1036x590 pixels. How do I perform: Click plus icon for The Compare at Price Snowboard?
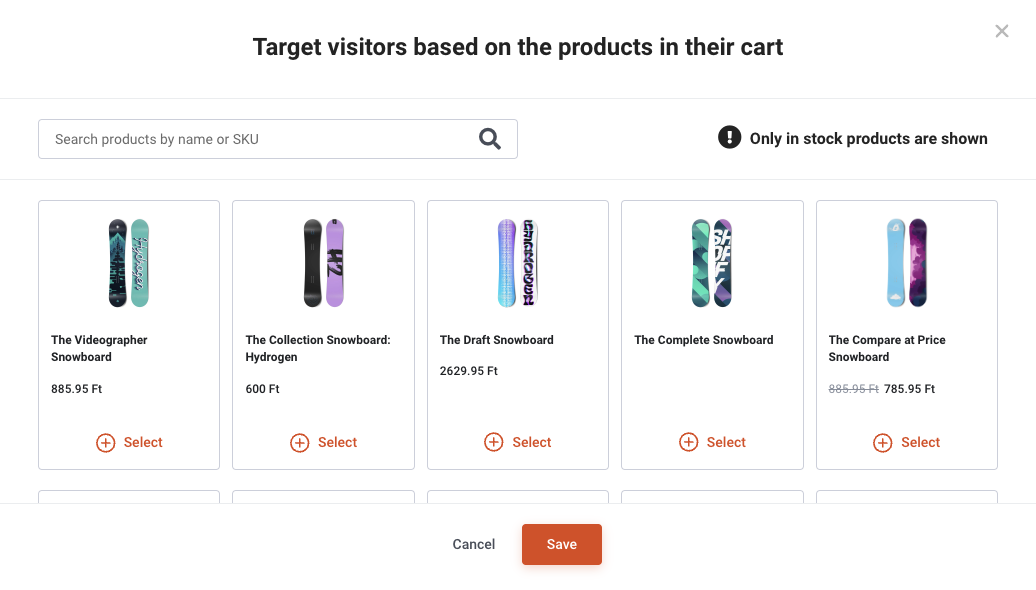(x=883, y=443)
